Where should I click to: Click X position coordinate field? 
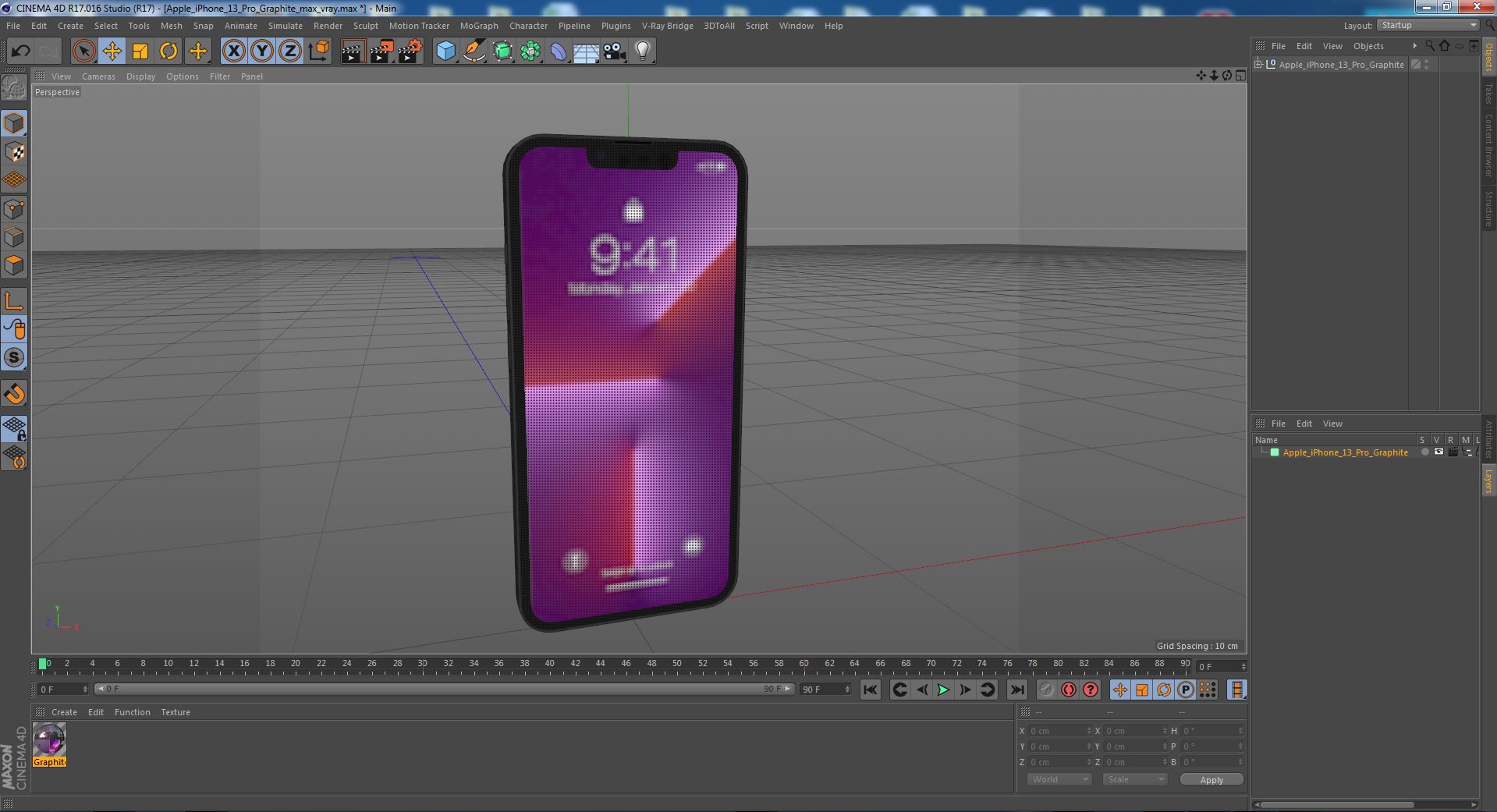1059,731
